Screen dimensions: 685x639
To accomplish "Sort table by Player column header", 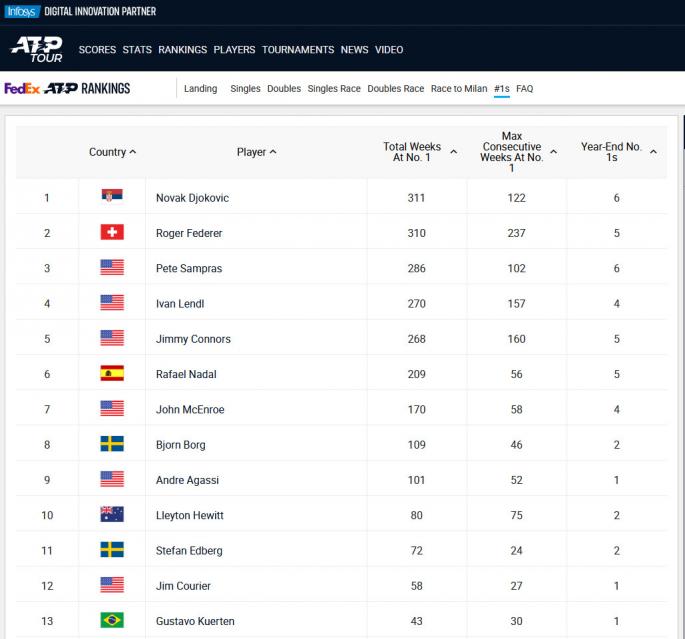I will pyautogui.click(x=256, y=152).
